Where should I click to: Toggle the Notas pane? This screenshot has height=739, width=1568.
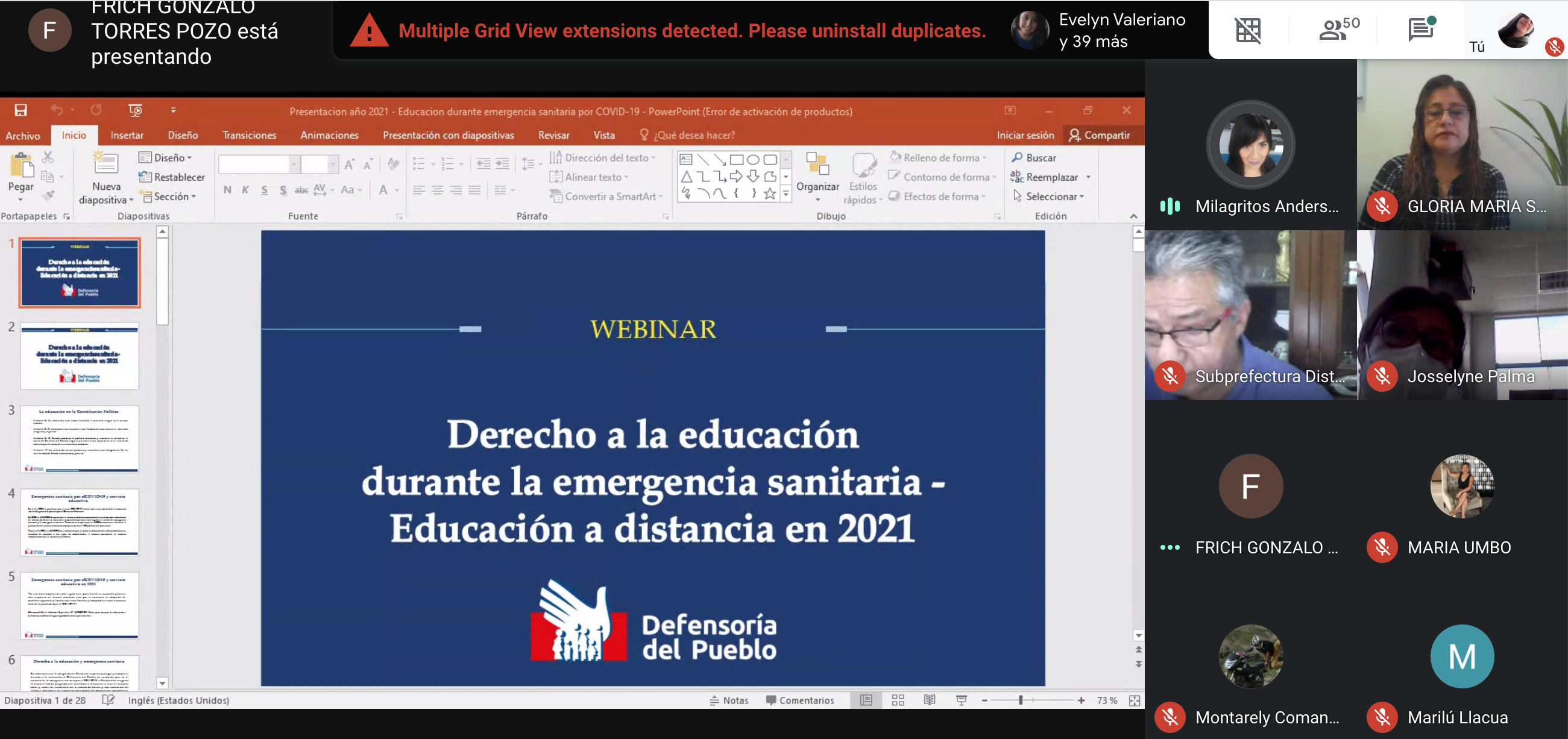point(729,700)
